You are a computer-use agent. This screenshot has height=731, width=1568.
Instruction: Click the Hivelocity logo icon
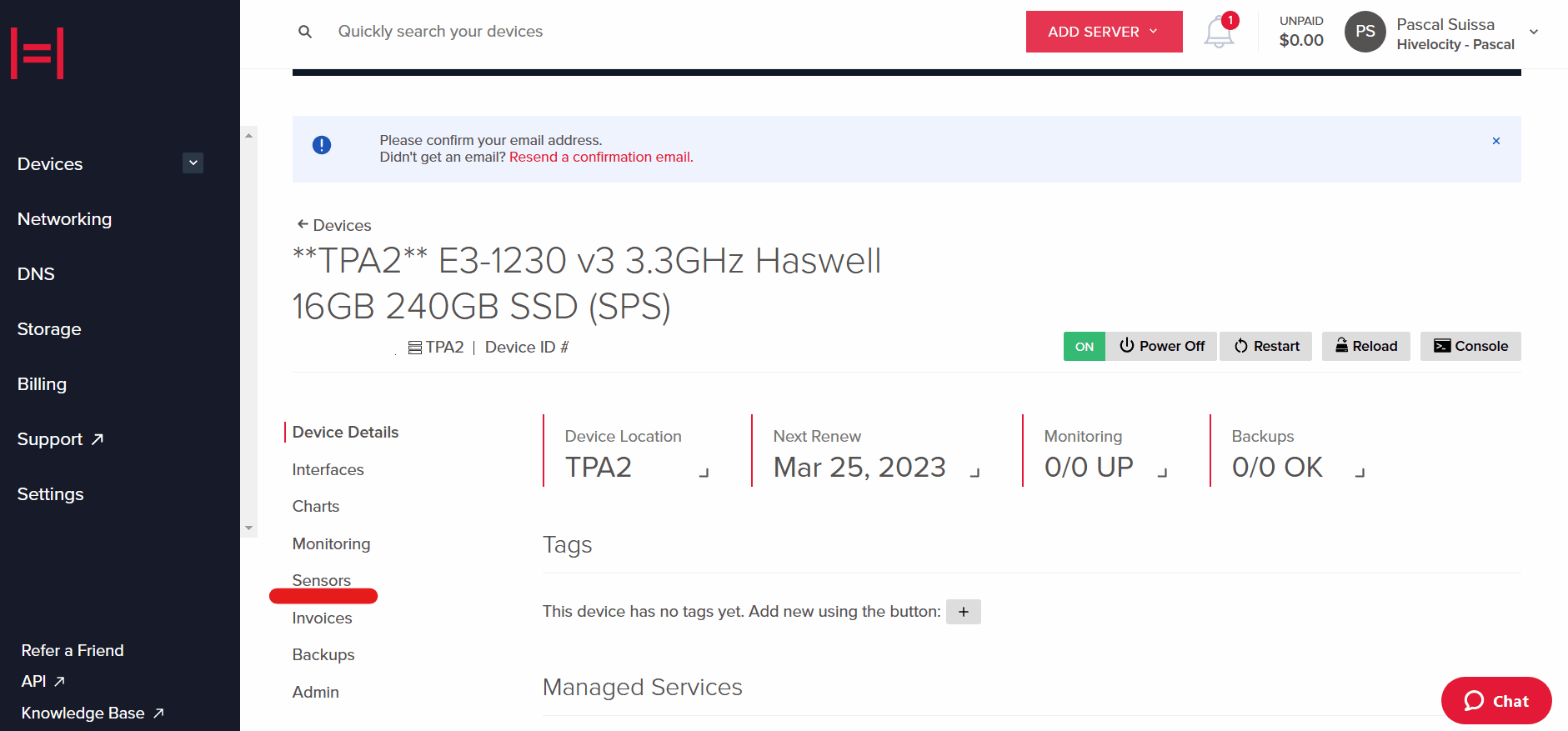pos(37,53)
